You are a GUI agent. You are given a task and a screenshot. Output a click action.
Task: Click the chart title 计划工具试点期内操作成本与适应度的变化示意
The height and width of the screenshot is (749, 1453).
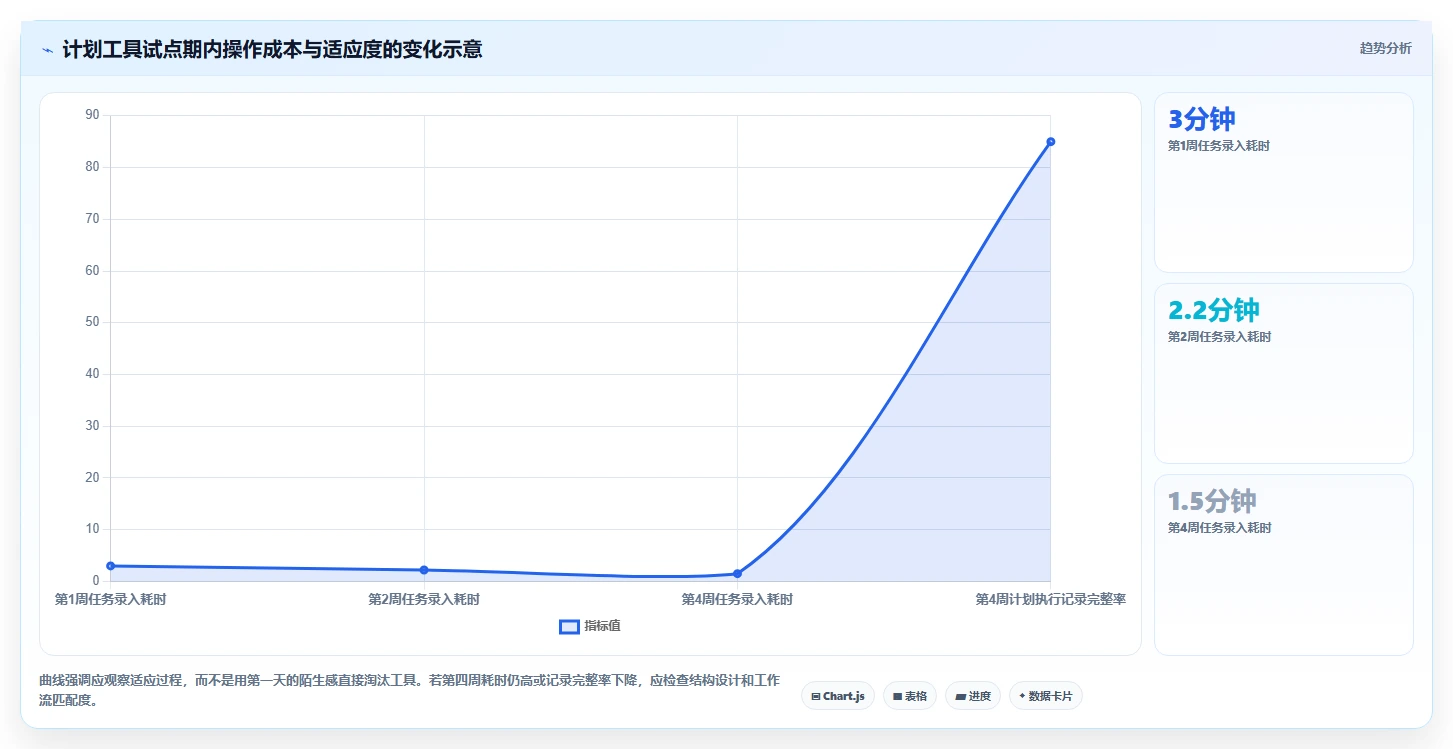coord(272,49)
